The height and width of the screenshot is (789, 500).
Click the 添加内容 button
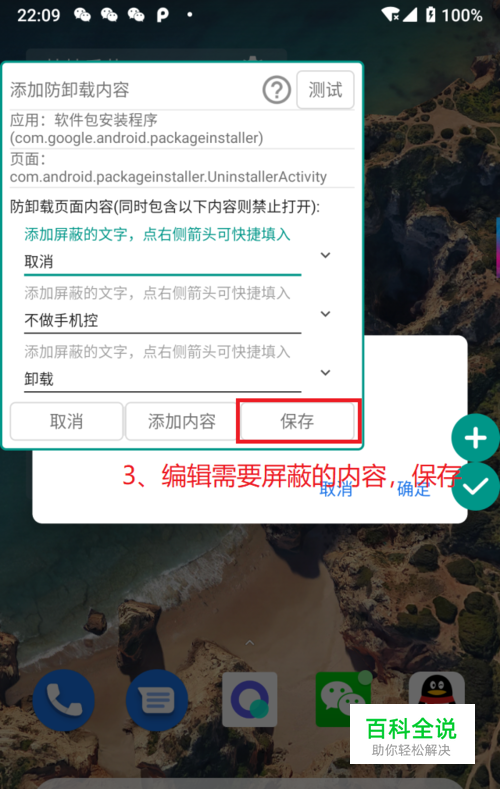[181, 421]
